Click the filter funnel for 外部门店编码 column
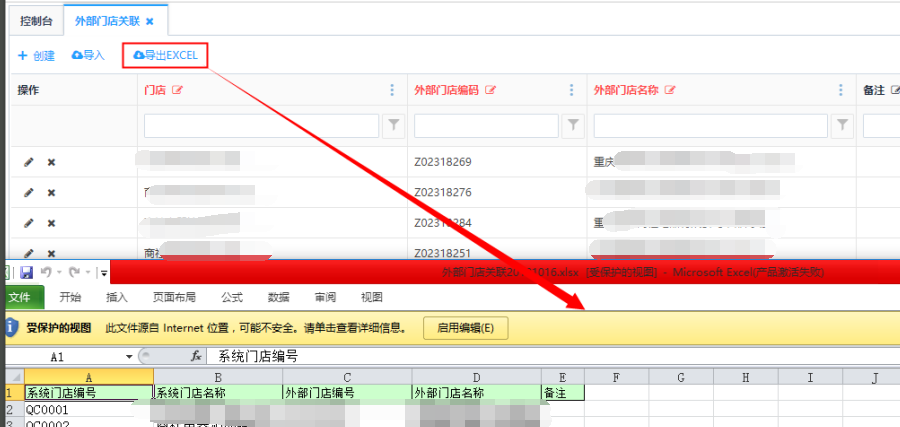 tap(573, 125)
